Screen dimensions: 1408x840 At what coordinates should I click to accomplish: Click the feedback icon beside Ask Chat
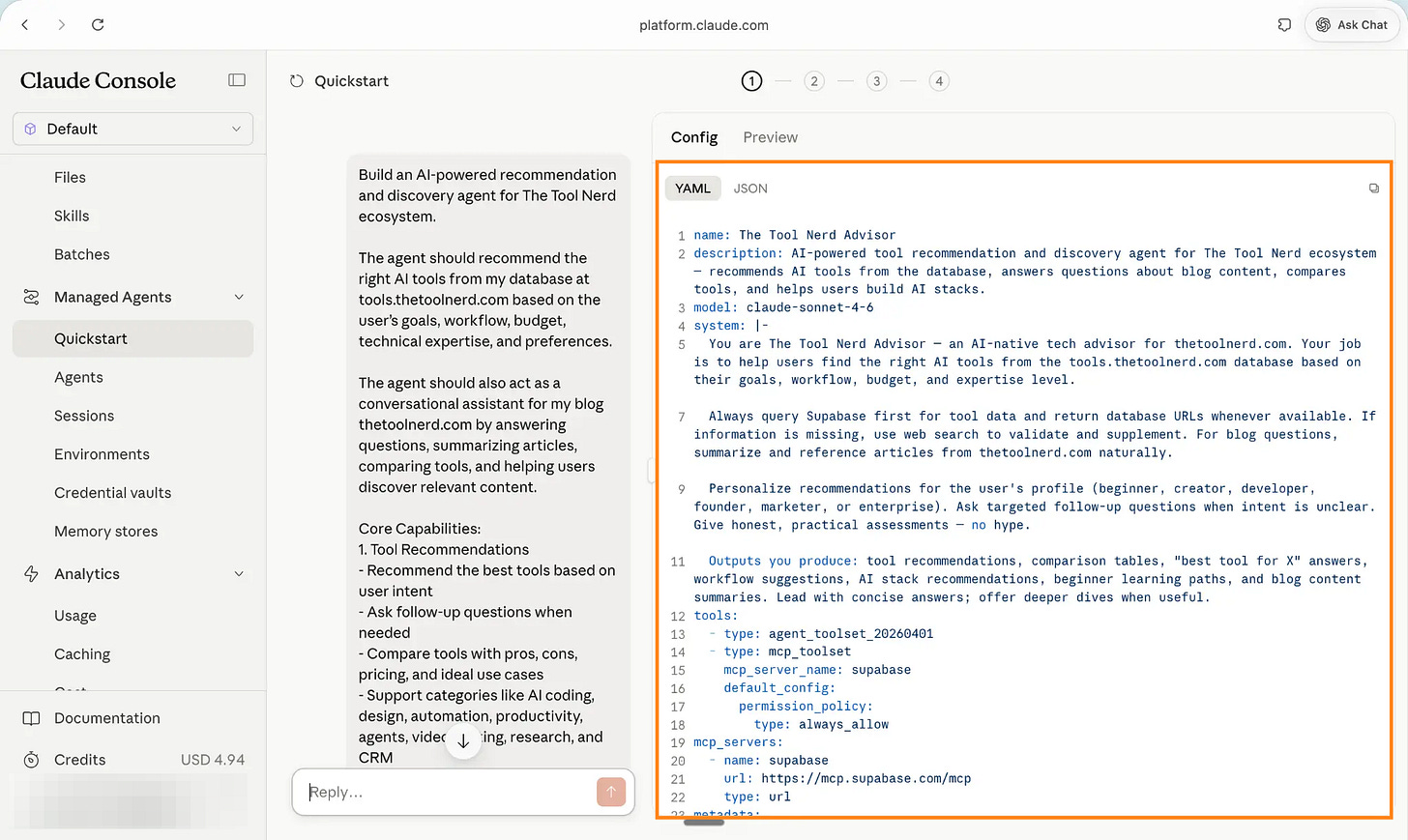pyautogui.click(x=1284, y=25)
